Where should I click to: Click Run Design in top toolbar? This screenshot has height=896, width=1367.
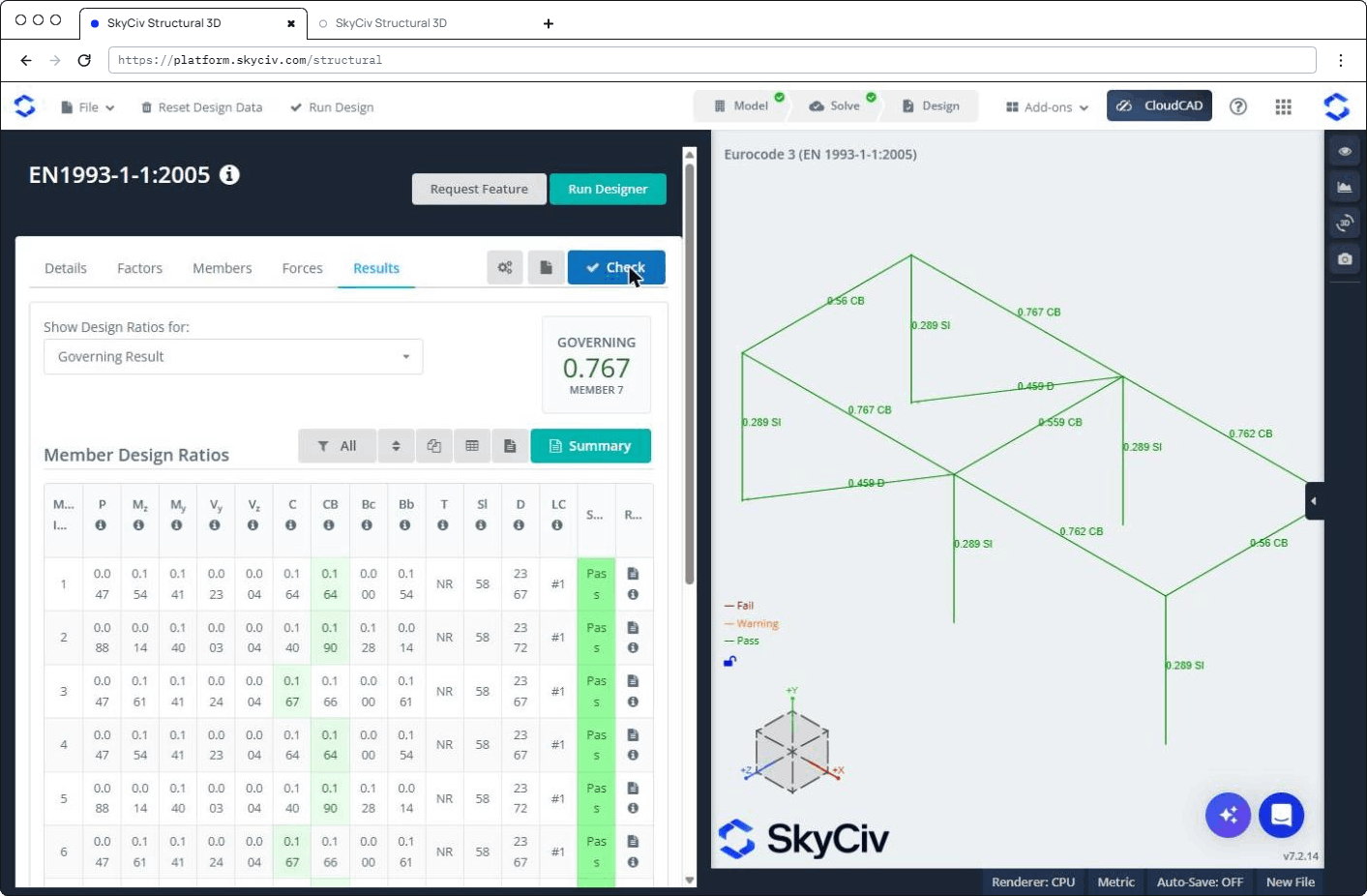tap(332, 107)
